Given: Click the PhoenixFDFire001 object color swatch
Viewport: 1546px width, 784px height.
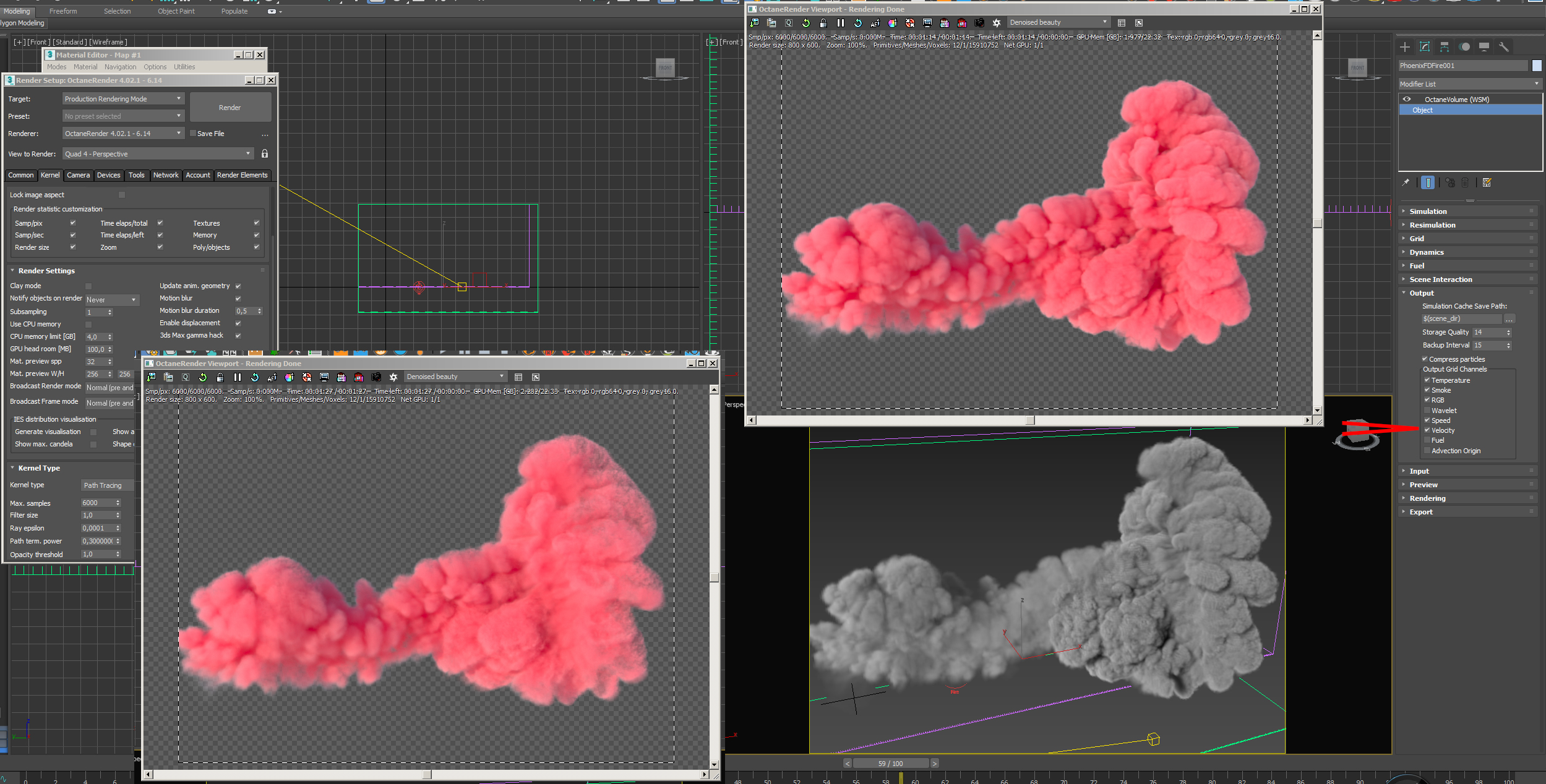Looking at the screenshot, I should (x=1537, y=66).
